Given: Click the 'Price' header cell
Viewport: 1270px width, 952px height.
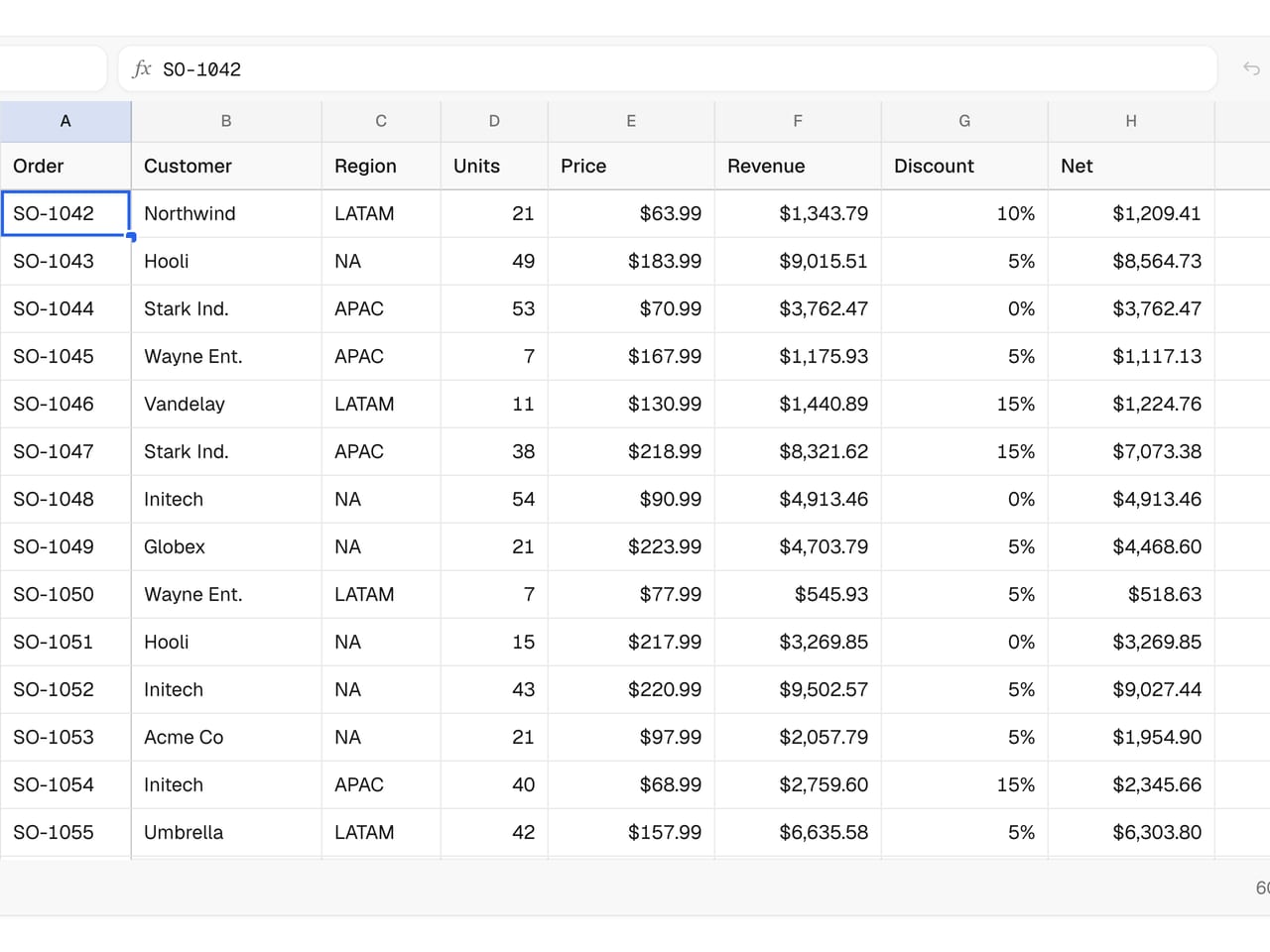Looking at the screenshot, I should click(631, 166).
